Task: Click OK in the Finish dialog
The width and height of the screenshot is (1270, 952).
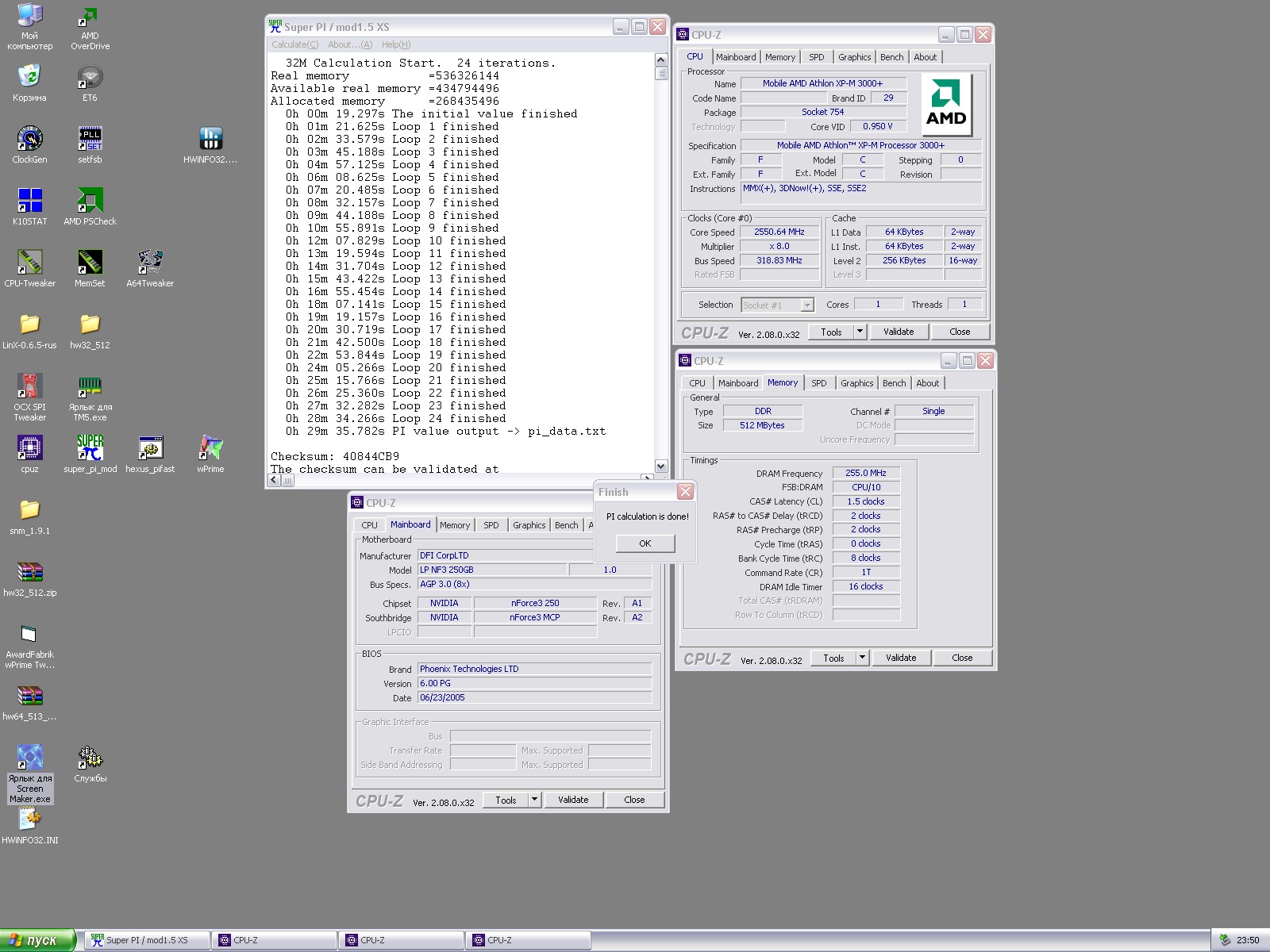Action: (x=645, y=543)
